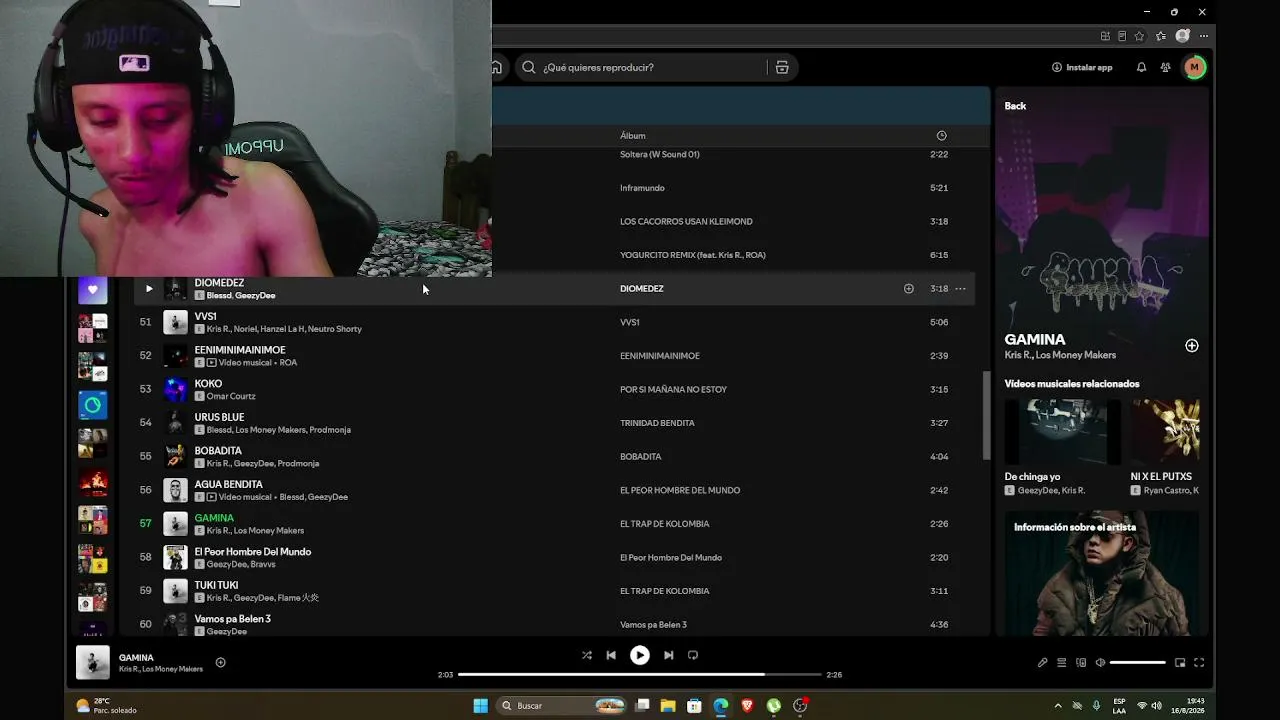Open Microsoft Store from the taskbar
This screenshot has height=720, width=1280.
[x=694, y=706]
